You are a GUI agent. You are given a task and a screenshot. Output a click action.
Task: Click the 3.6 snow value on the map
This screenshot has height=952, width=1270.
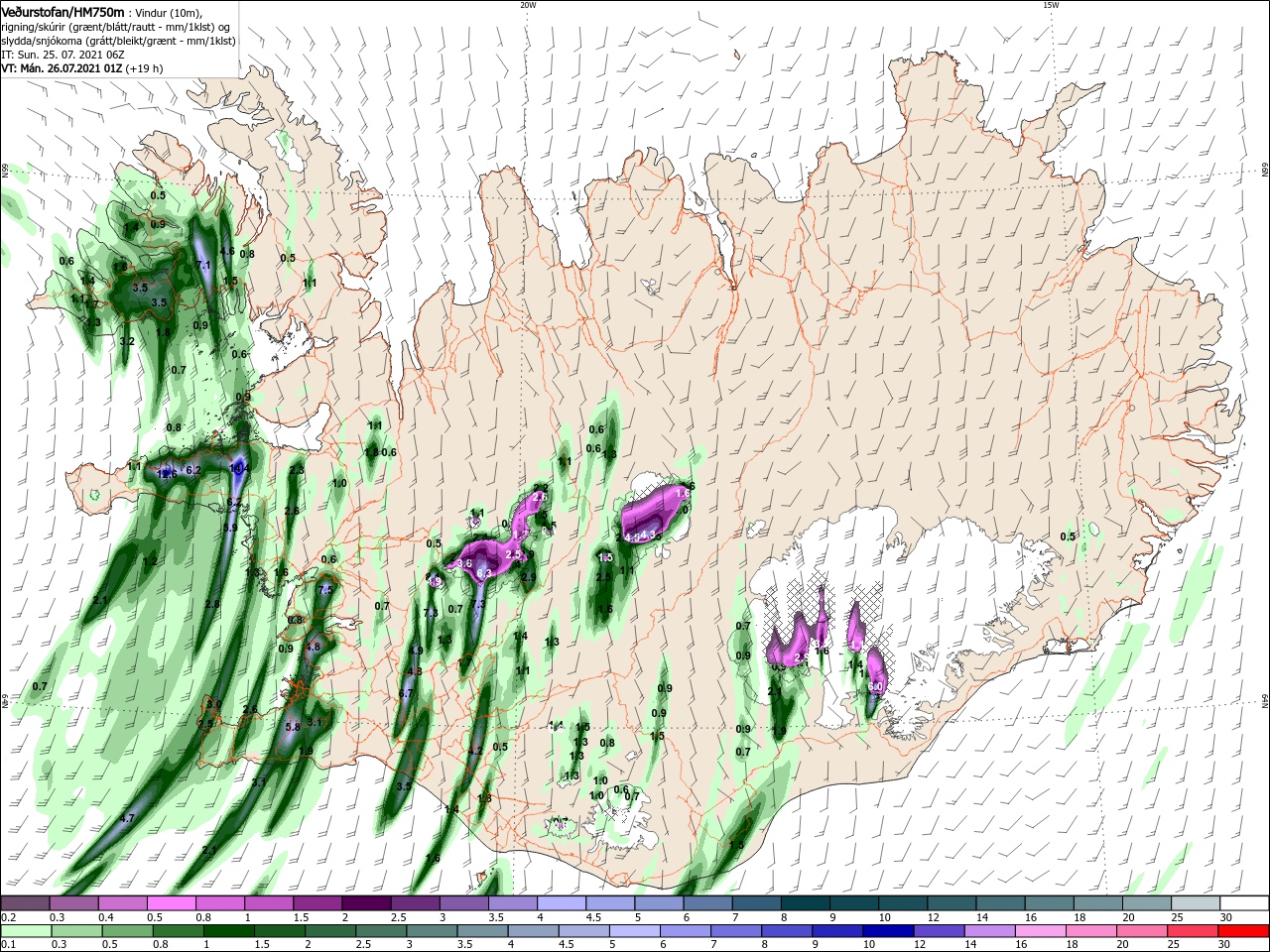pyautogui.click(x=463, y=562)
